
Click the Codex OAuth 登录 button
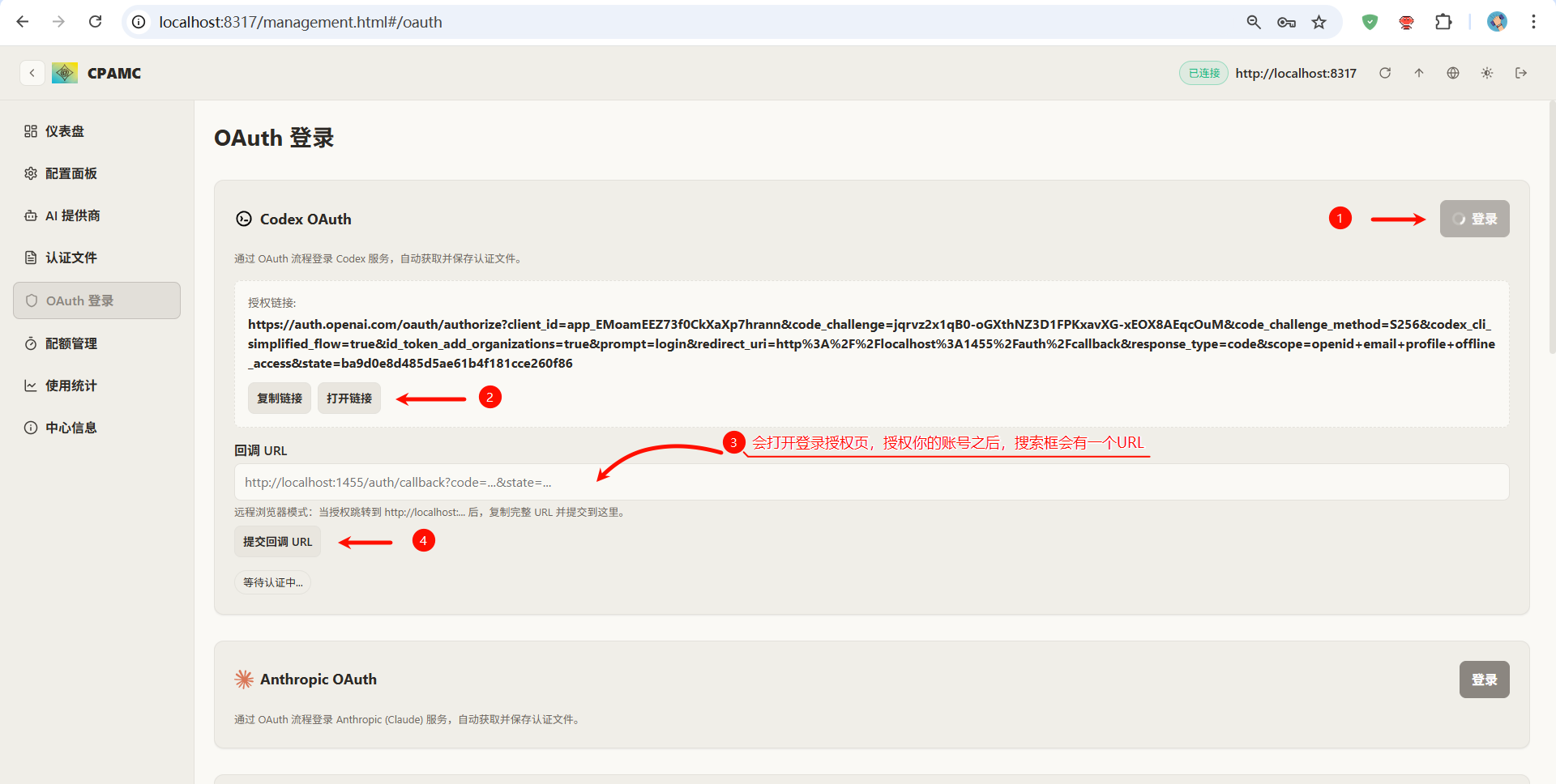(1474, 219)
